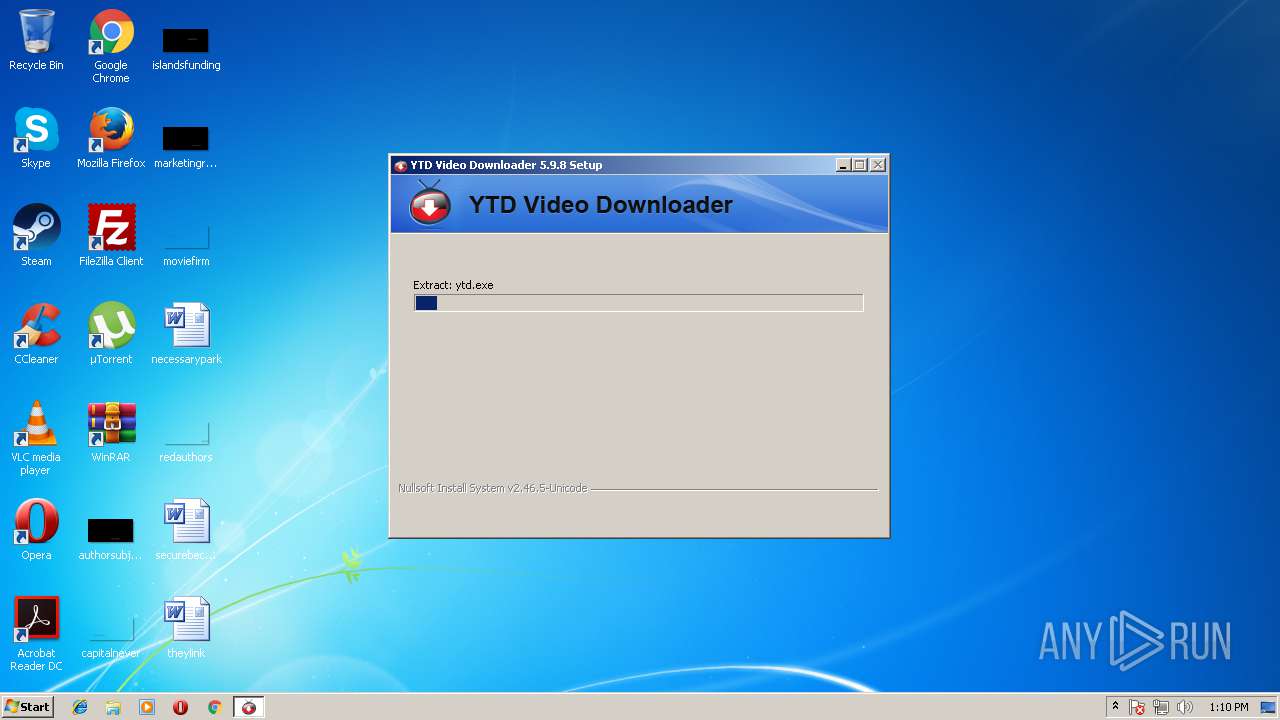1280x720 pixels.
Task: Select the islandsfunding desktop file
Action: pos(186,46)
